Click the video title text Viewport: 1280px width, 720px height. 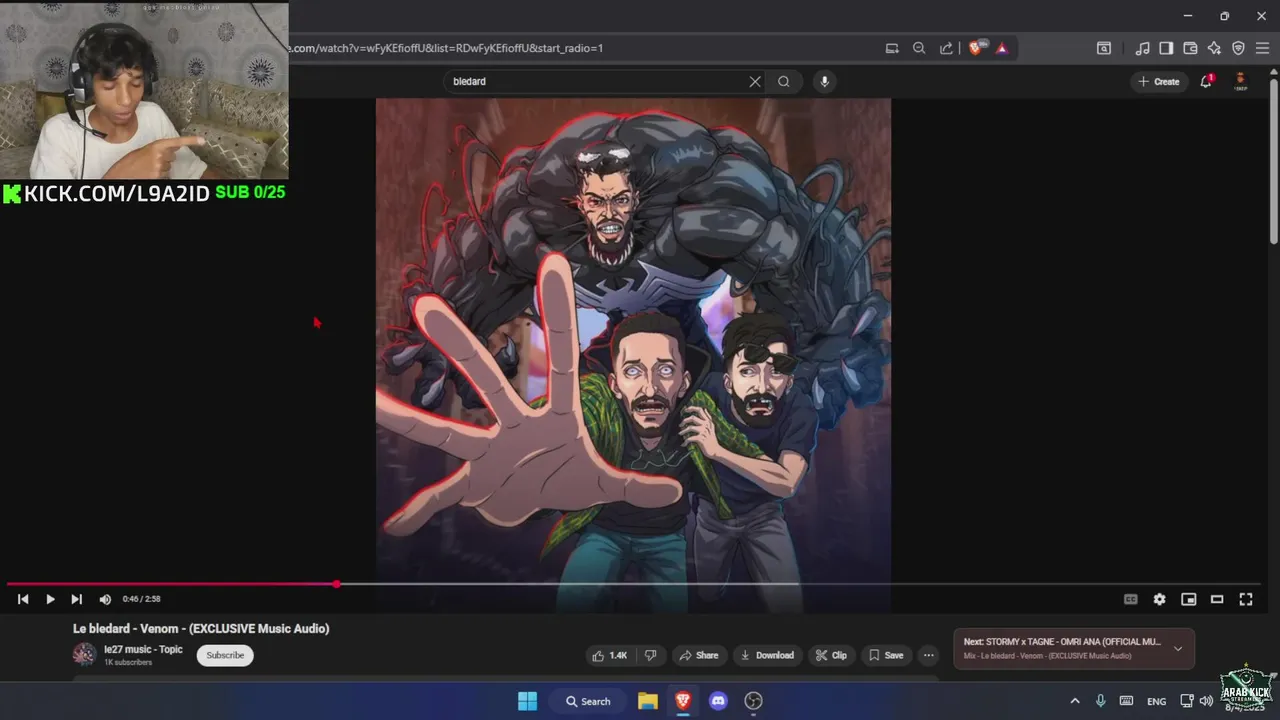point(201,629)
